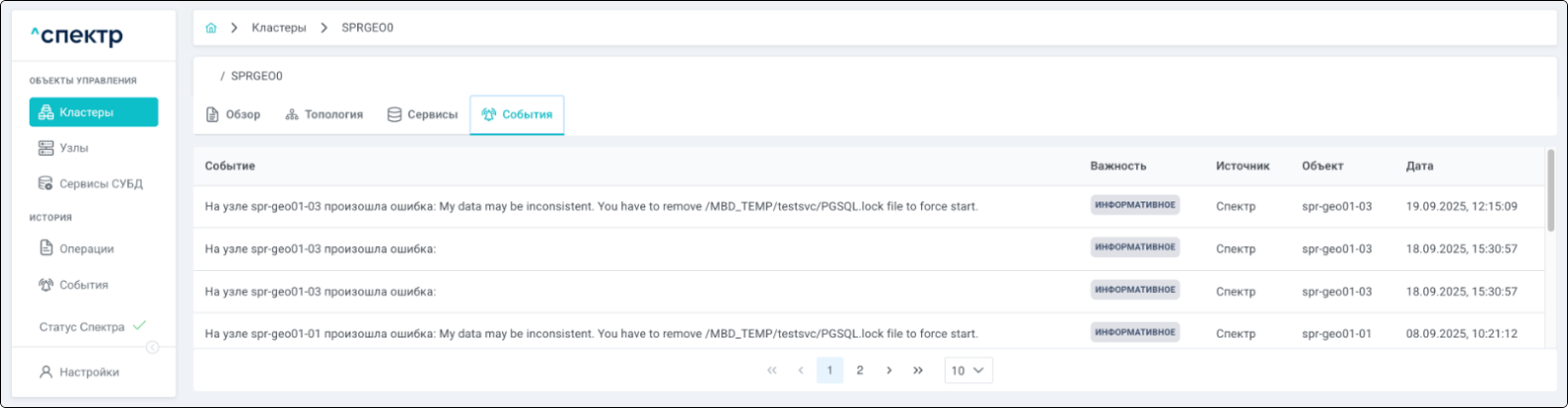Screen dimensions: 1568x408
Task: Open the page size dropdown showing 10
Action: 968,370
